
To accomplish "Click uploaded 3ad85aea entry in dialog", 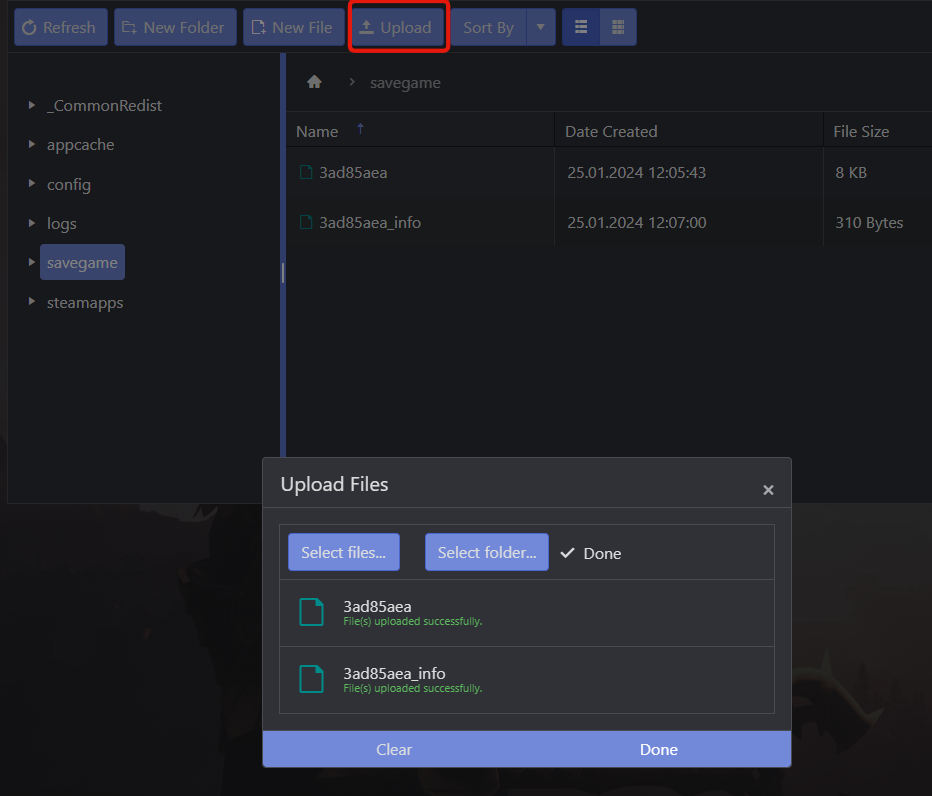I will click(527, 613).
